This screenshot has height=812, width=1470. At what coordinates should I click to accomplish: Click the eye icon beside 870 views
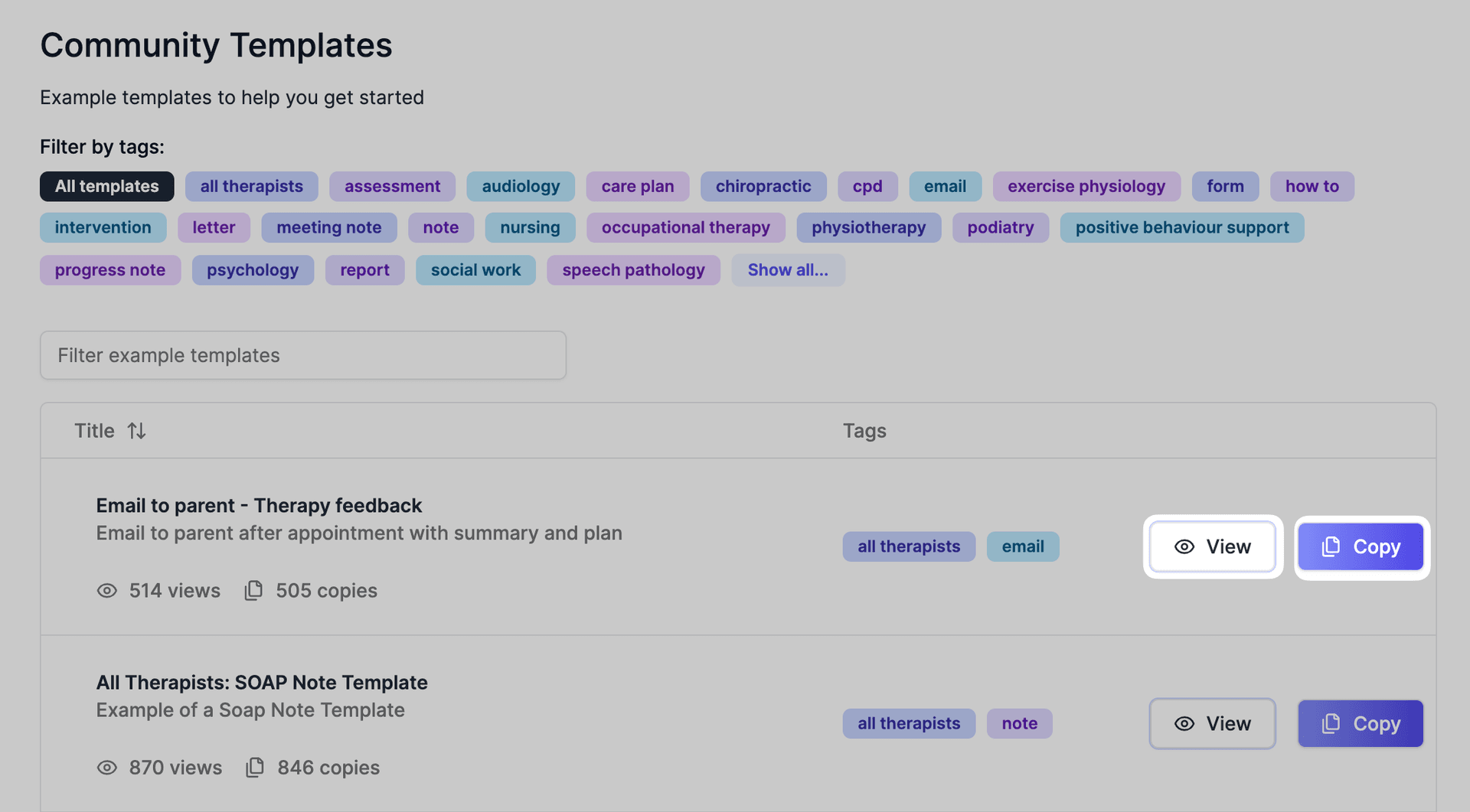(106, 767)
